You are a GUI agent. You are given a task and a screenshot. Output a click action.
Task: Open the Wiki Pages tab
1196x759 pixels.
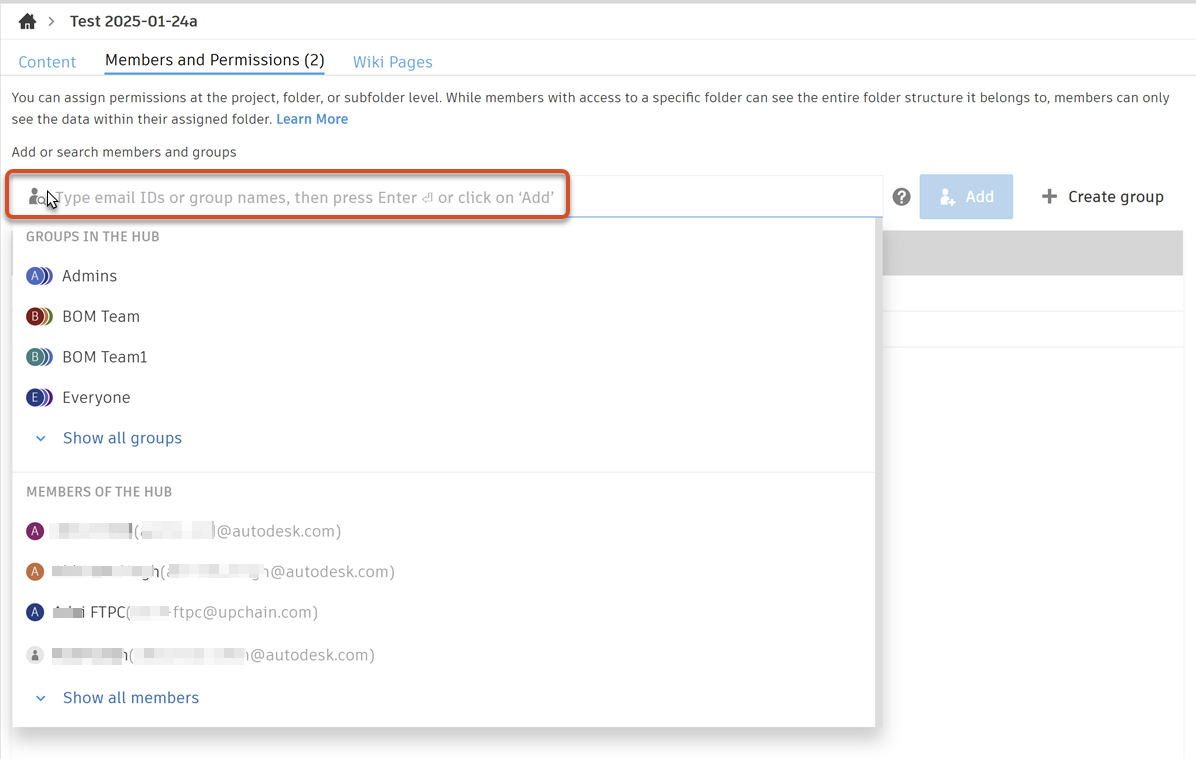click(x=392, y=61)
